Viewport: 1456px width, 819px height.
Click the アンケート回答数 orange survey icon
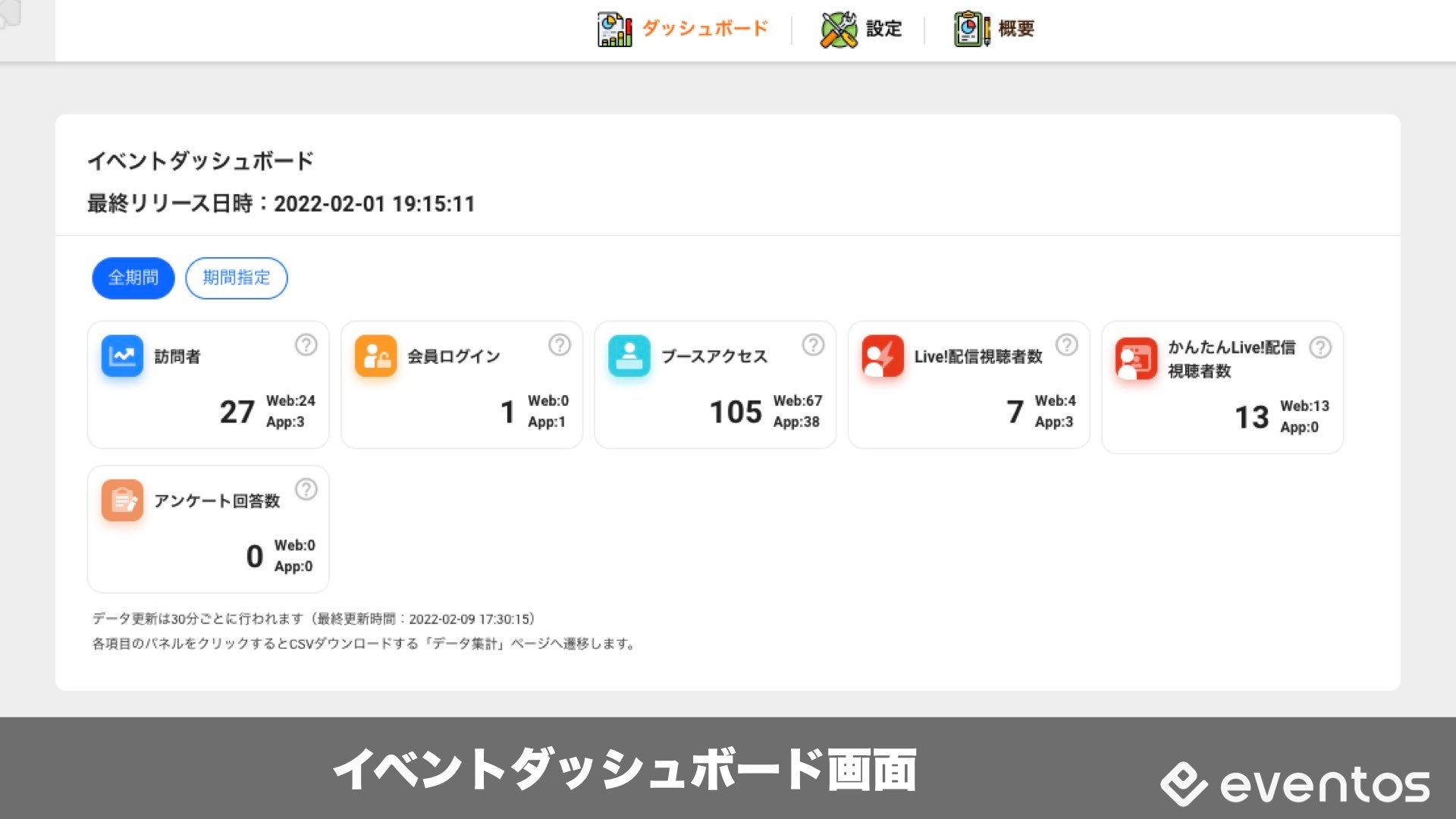122,500
